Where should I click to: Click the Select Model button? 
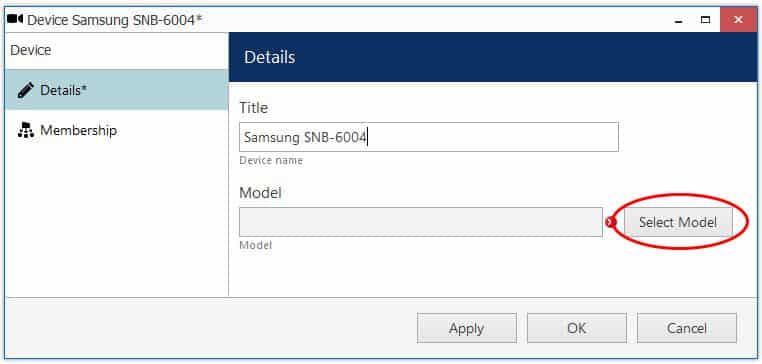pyautogui.click(x=678, y=222)
